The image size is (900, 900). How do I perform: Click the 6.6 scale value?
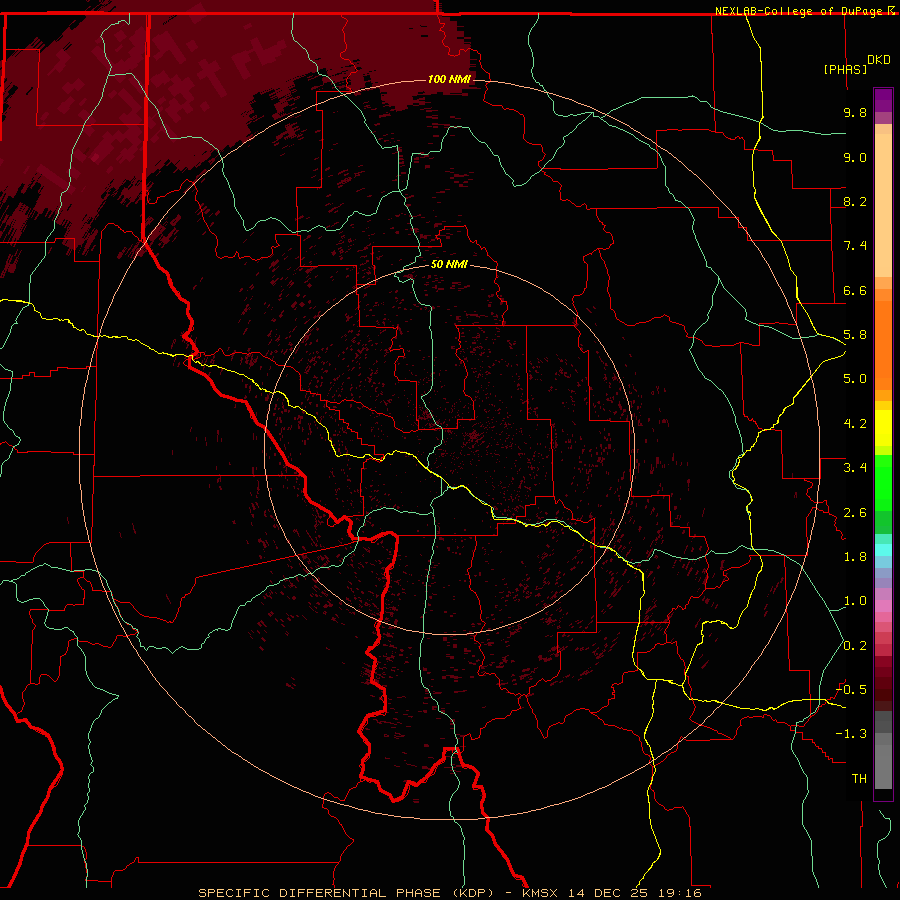855,290
